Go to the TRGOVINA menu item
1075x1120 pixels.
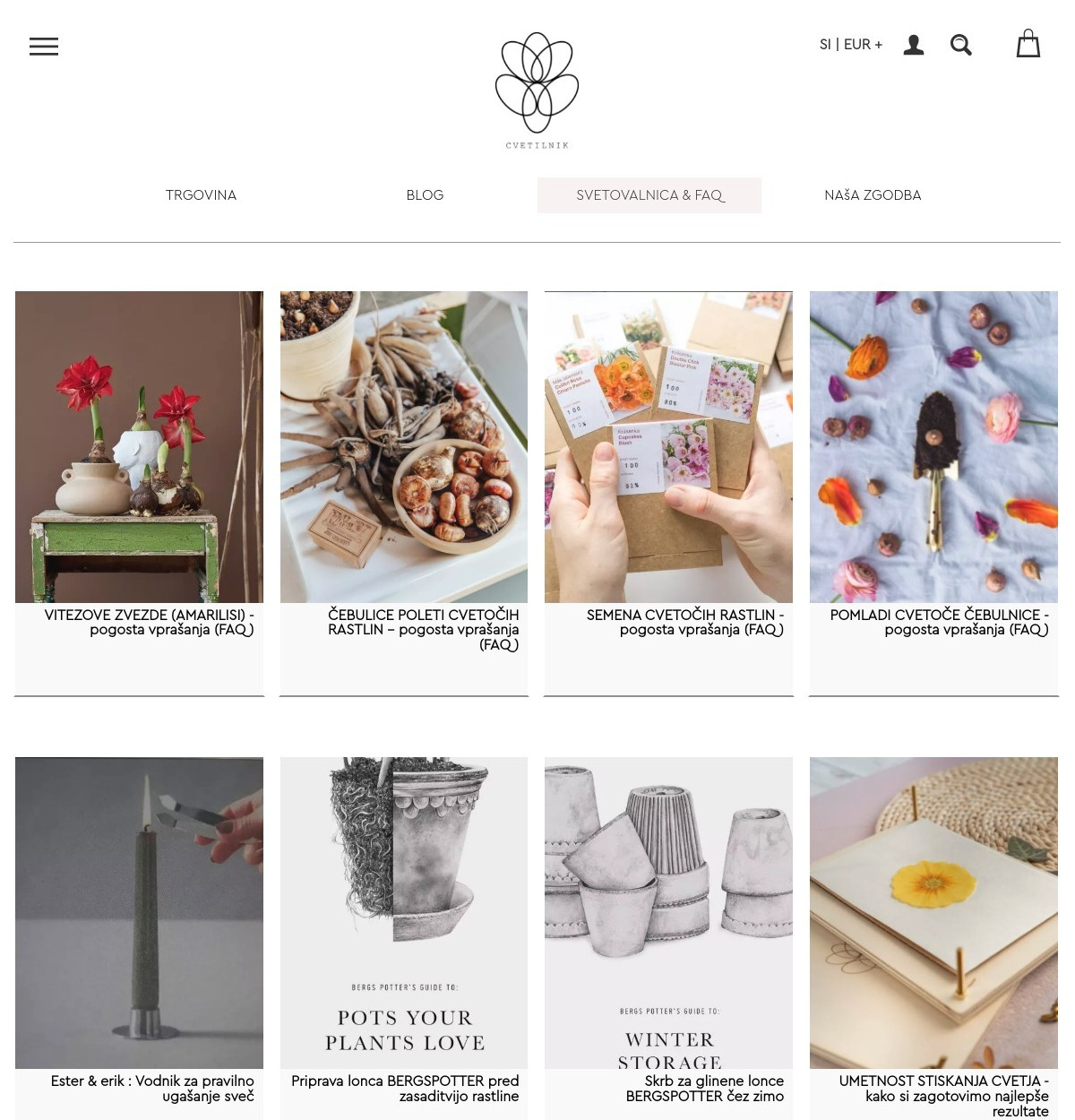click(x=201, y=195)
